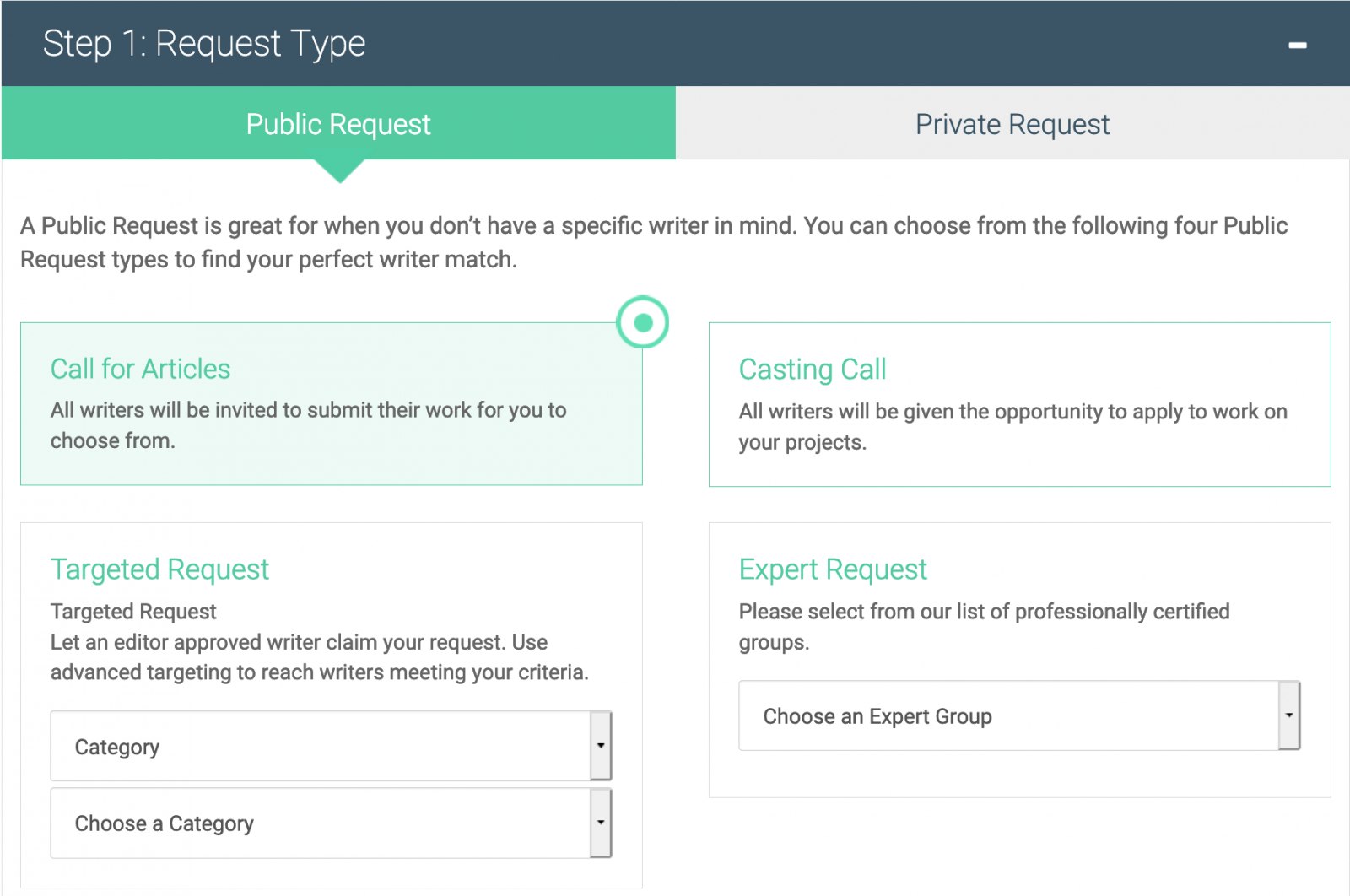Click the Call for Articles heading
1350x896 pixels.
(x=140, y=369)
